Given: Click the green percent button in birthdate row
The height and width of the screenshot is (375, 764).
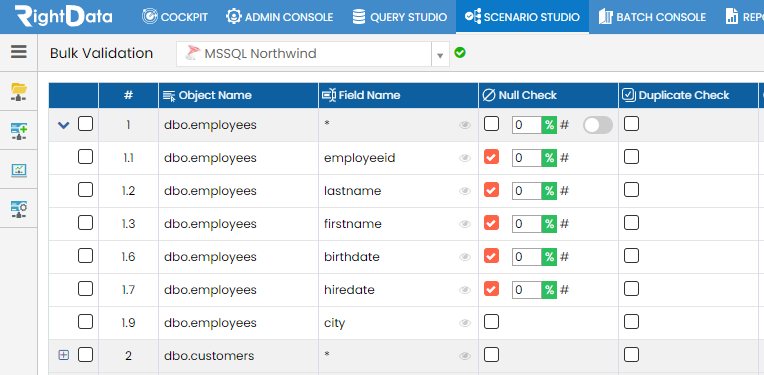Looking at the screenshot, I should pyautogui.click(x=549, y=257).
